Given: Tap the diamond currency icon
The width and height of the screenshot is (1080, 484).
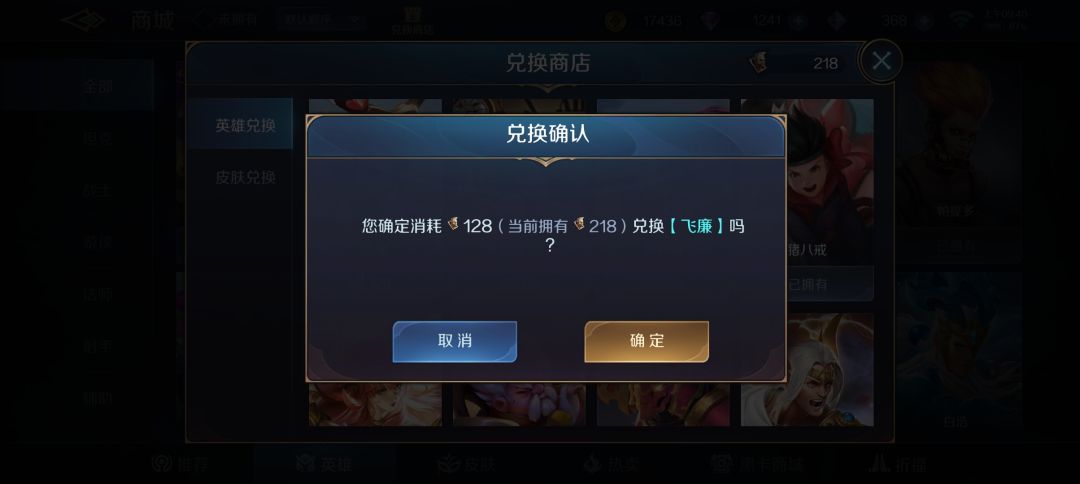Looking at the screenshot, I should point(709,21).
